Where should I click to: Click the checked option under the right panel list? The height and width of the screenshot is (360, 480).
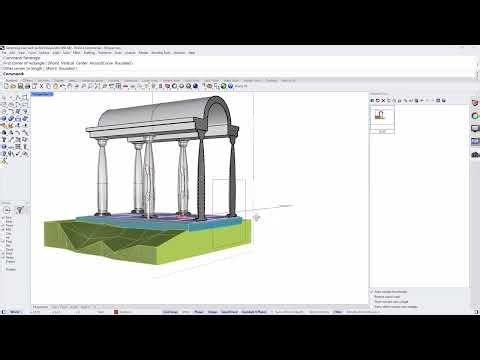point(389,292)
